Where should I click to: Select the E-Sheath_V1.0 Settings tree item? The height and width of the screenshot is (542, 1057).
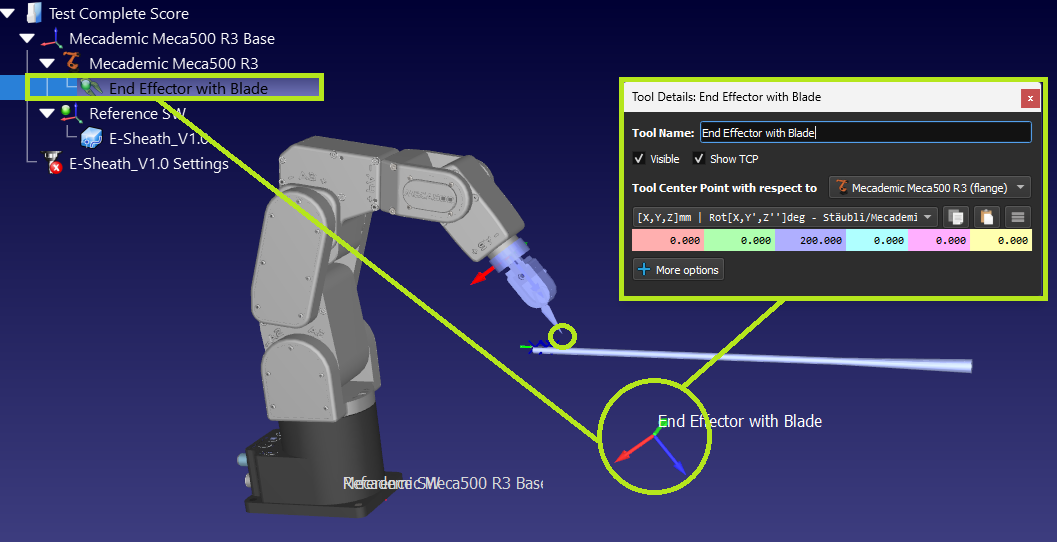(149, 163)
